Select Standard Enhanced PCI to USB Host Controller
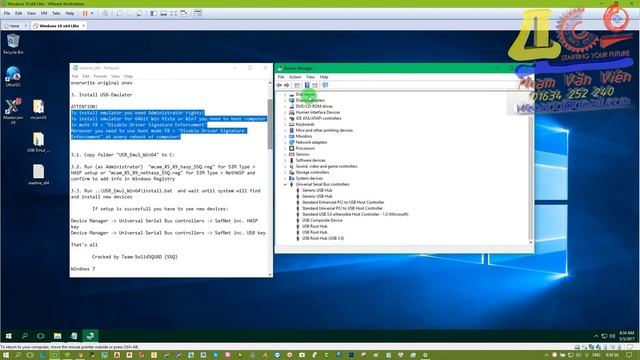The image size is (640, 360). [x=343, y=202]
